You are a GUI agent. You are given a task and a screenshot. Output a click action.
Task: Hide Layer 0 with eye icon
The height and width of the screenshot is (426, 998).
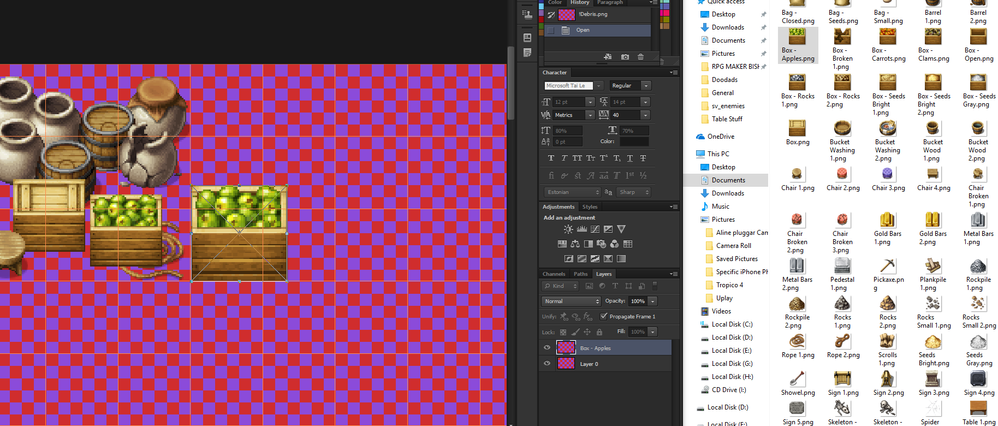pyautogui.click(x=547, y=364)
